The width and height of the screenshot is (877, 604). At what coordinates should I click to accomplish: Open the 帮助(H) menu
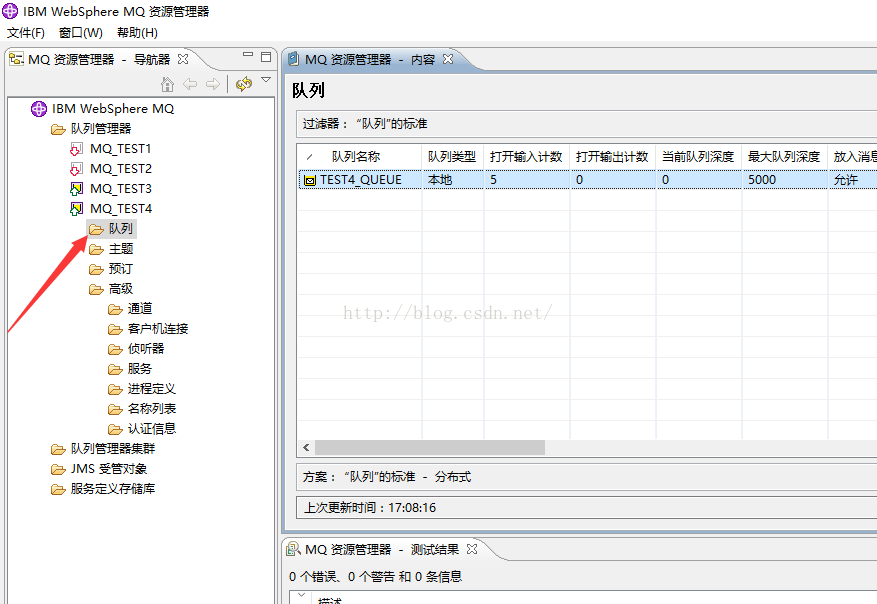137,33
